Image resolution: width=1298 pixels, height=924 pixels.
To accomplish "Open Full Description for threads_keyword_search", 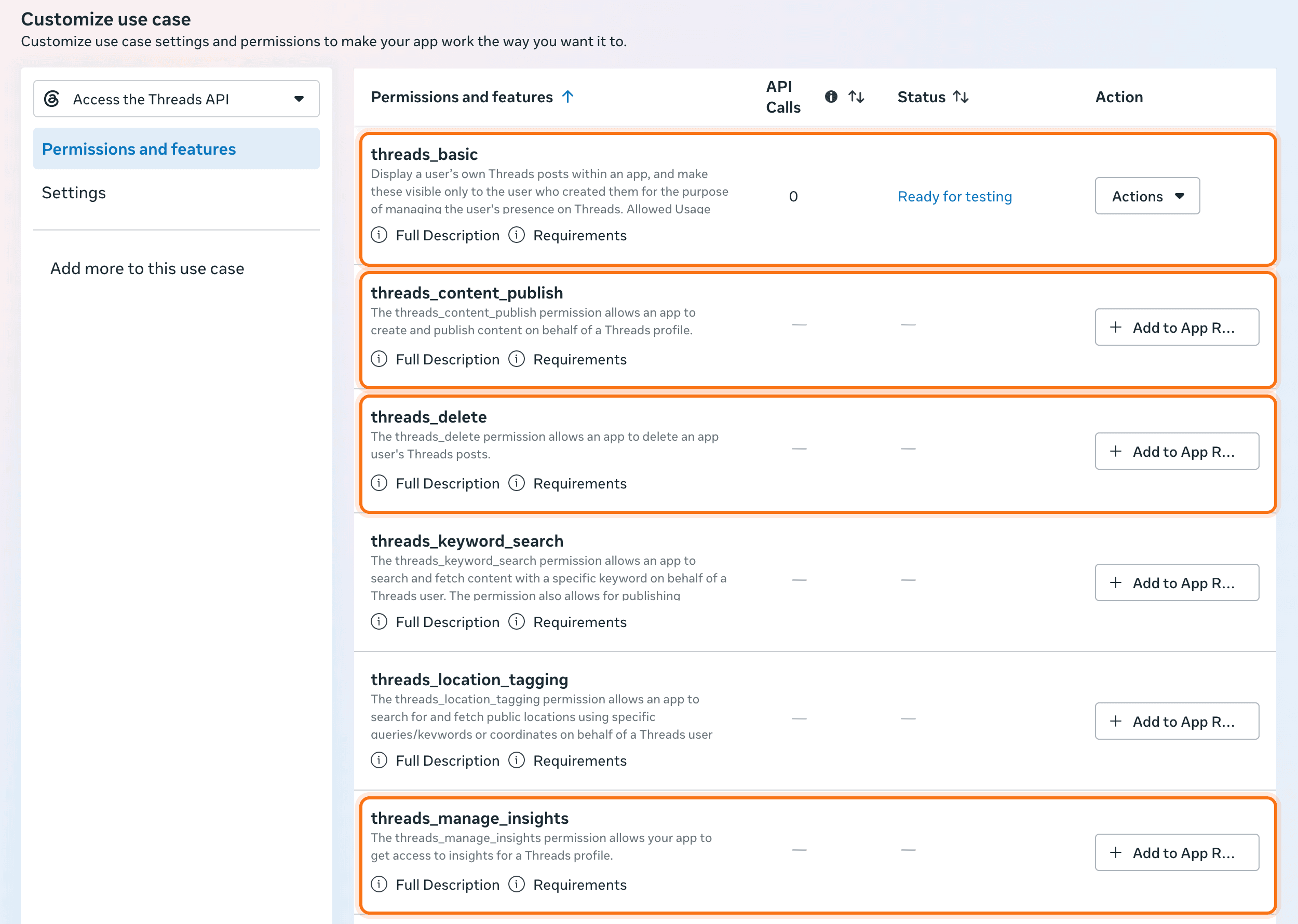I will click(x=447, y=622).
